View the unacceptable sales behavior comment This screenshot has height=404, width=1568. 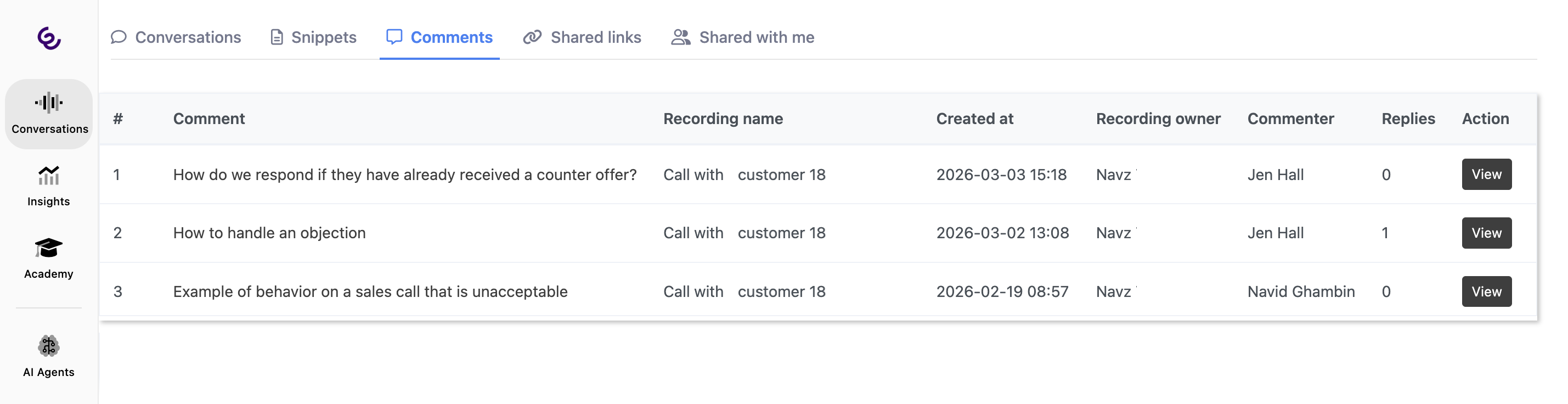(1486, 291)
